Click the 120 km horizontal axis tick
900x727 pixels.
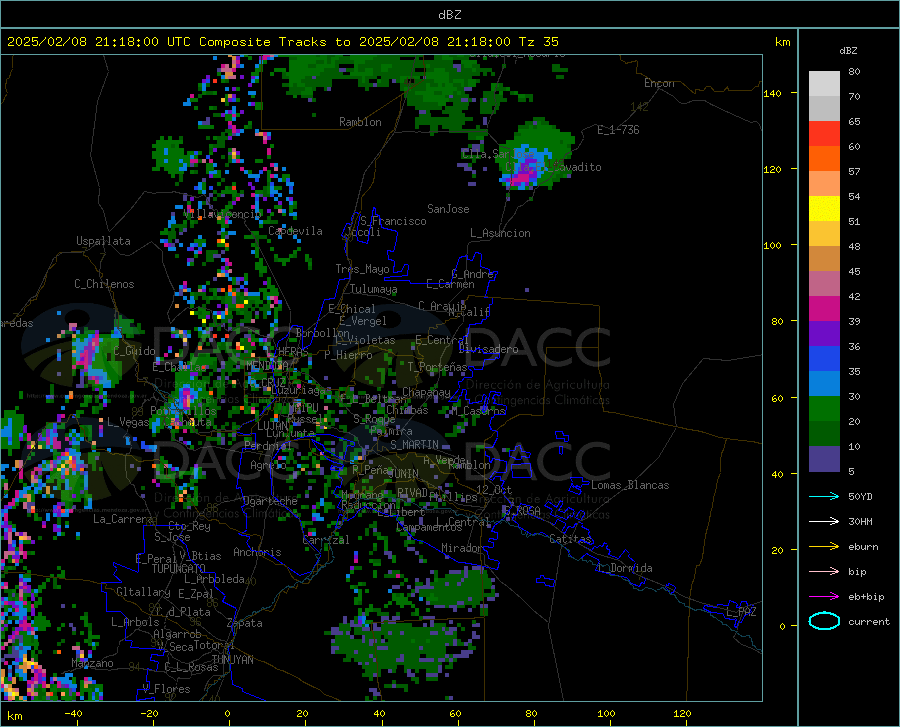(682, 714)
